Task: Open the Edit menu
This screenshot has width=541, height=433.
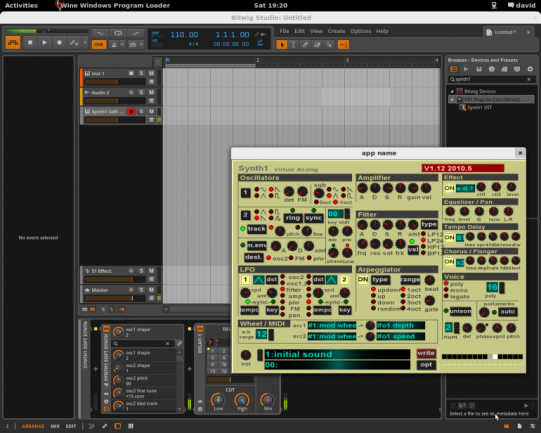Action: pos(299,31)
